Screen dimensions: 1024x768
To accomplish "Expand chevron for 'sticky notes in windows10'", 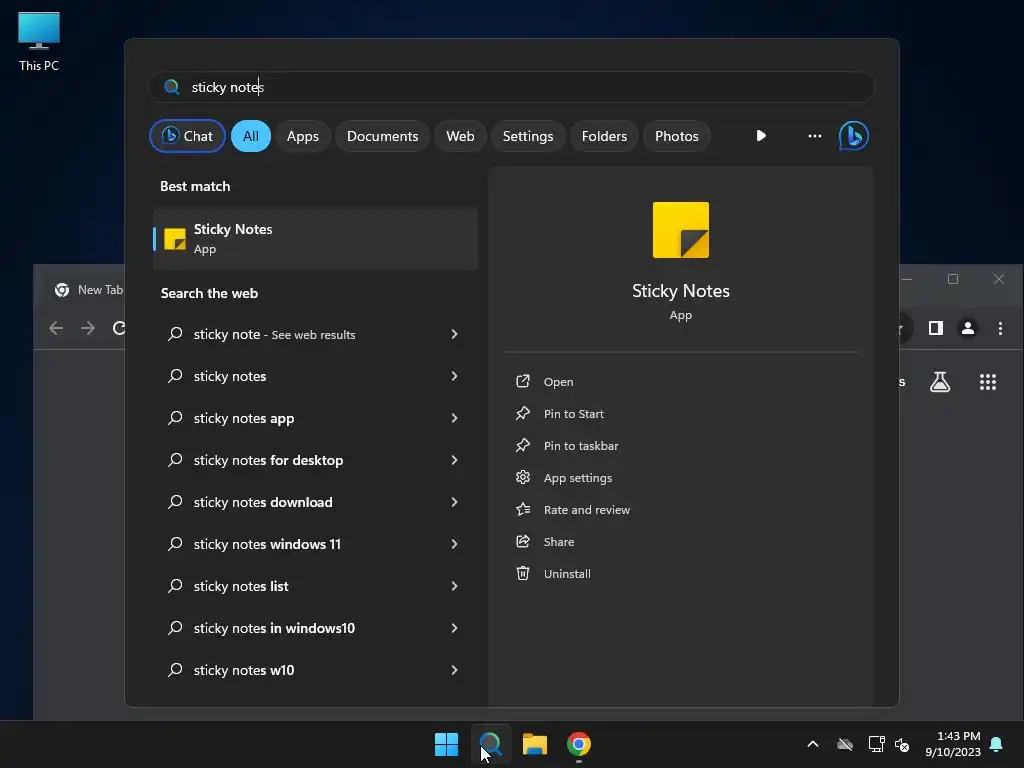I will click(455, 628).
